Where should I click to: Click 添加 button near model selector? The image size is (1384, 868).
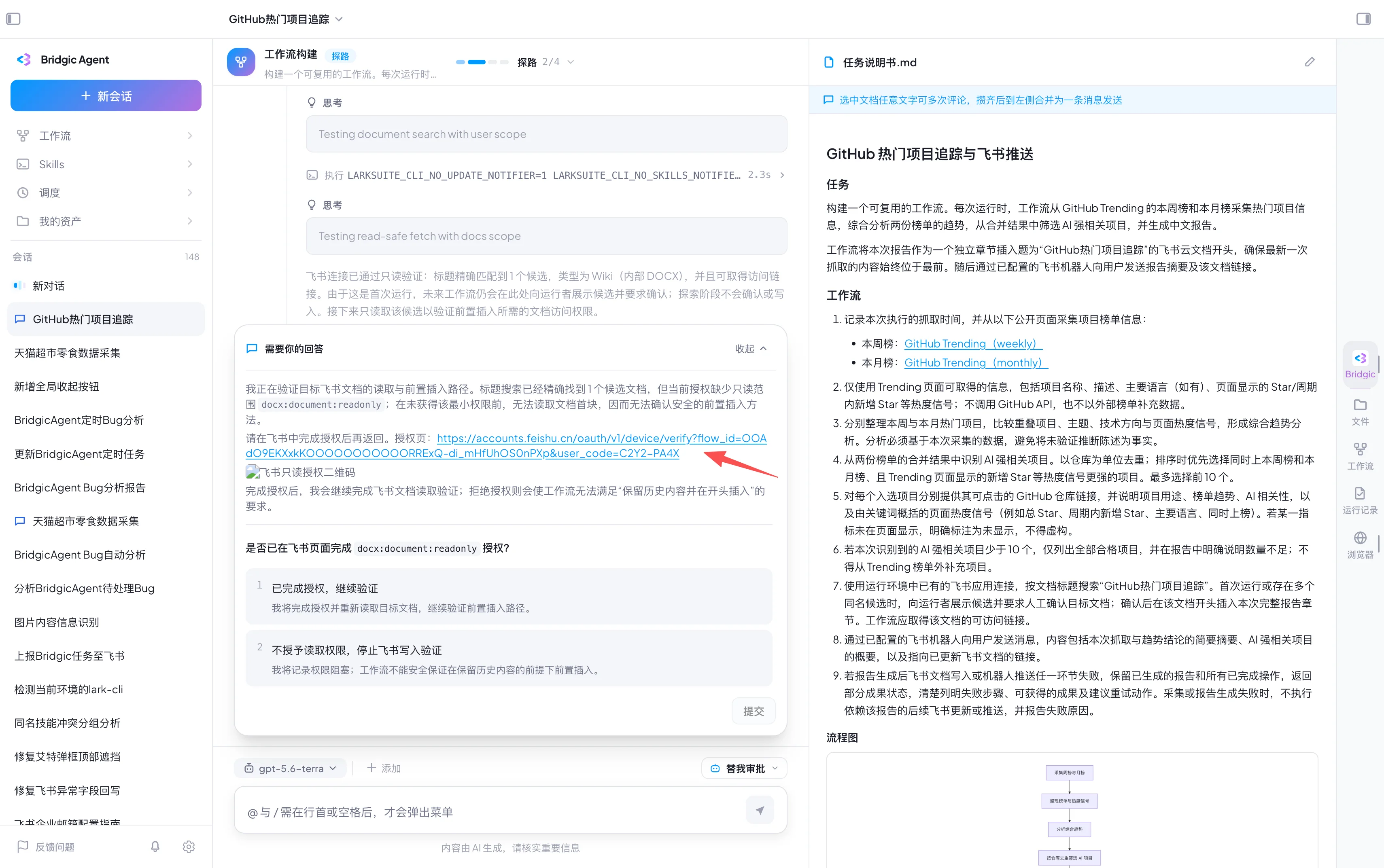[384, 768]
